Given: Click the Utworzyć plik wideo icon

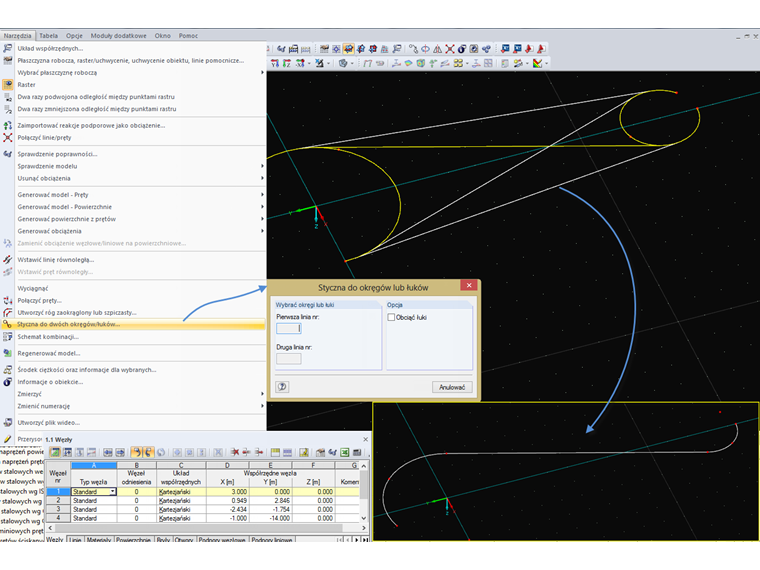Looking at the screenshot, I should (x=8, y=423).
